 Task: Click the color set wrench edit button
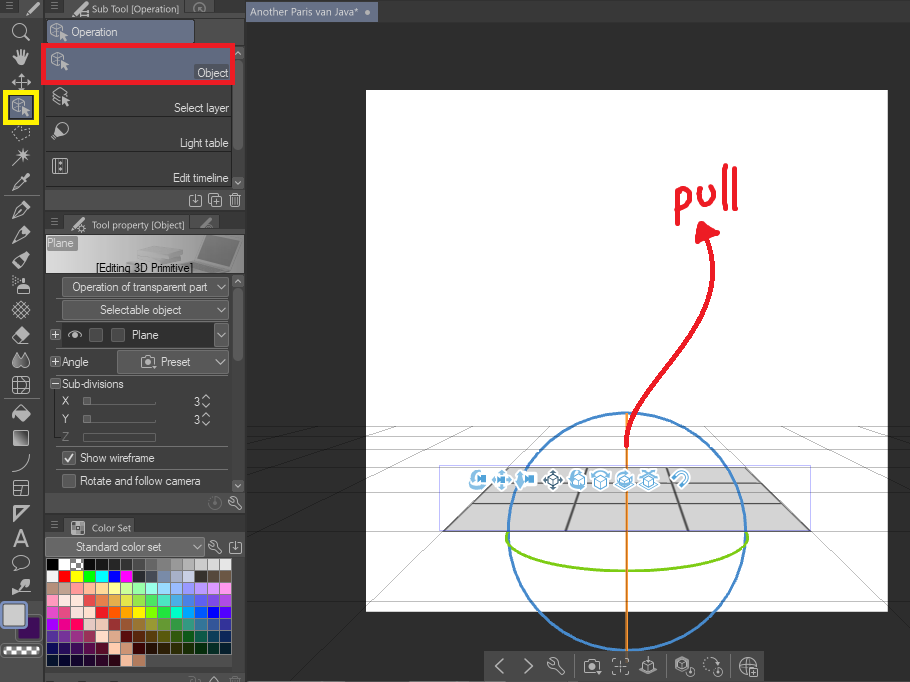215,547
